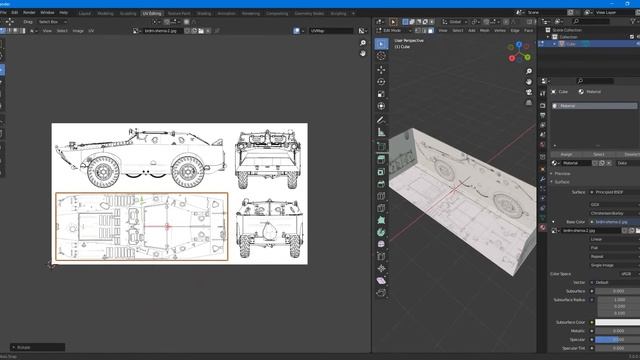Open the Edit Mode dropdown
Viewport: 640px width, 360px height.
click(393, 31)
